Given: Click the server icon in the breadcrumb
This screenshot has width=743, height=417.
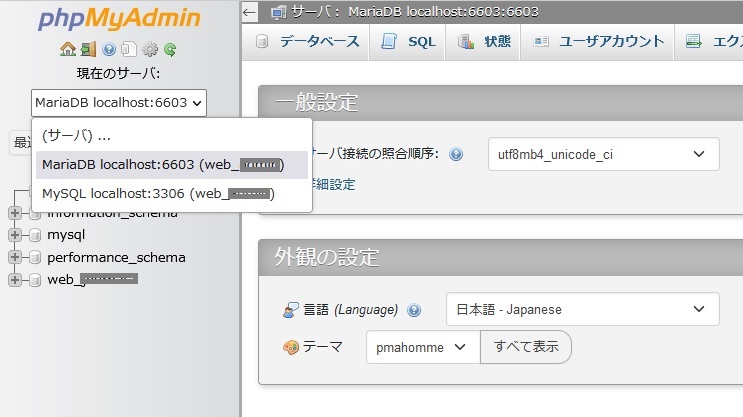Looking at the screenshot, I should tap(279, 12).
